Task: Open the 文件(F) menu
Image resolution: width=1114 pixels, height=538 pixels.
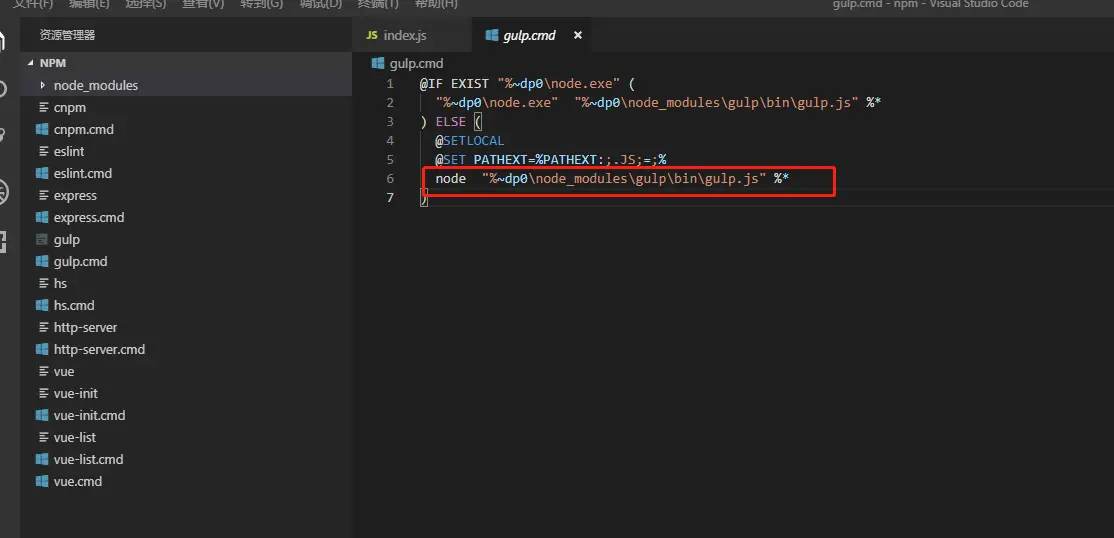Action: click(33, 4)
